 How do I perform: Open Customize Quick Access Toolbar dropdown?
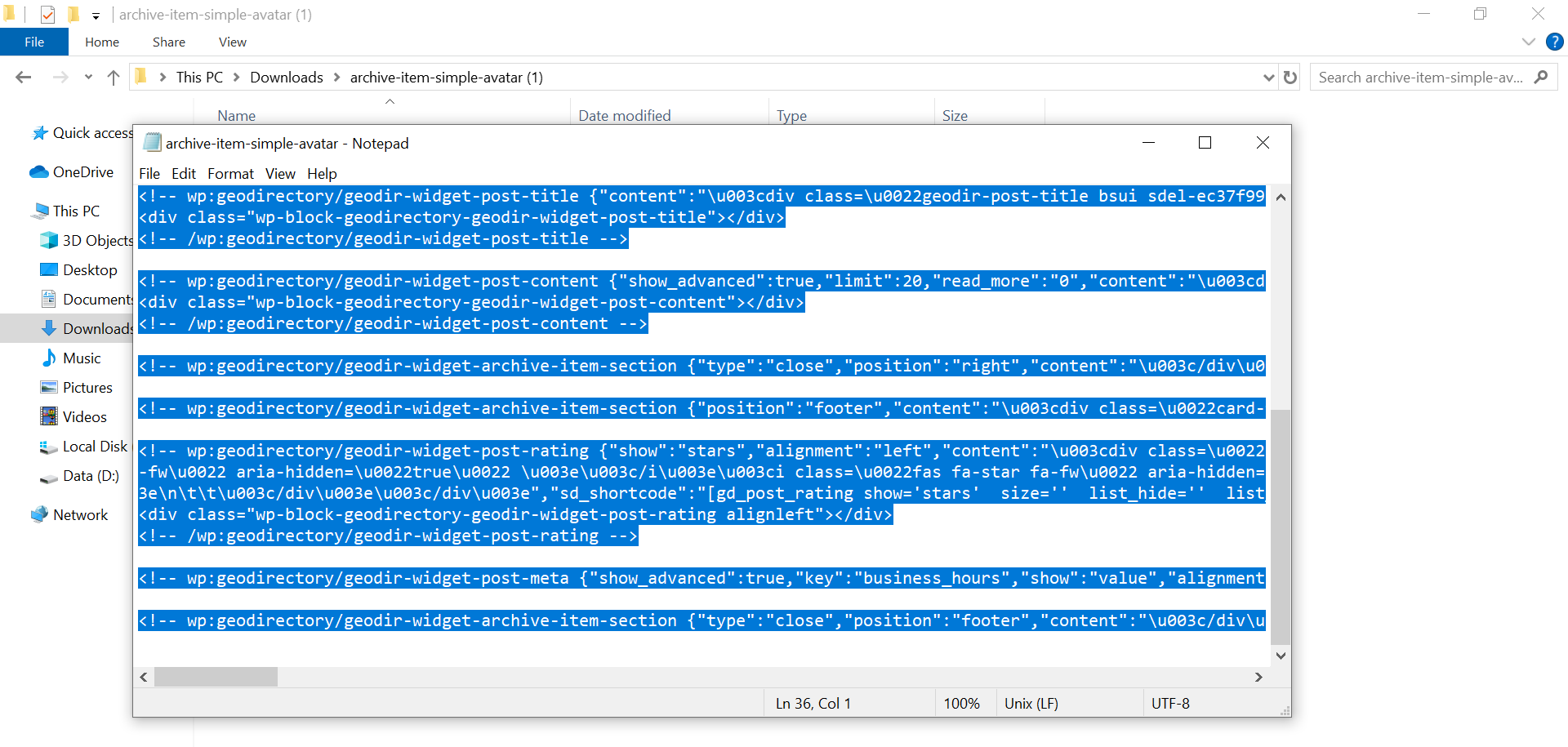coord(96,16)
